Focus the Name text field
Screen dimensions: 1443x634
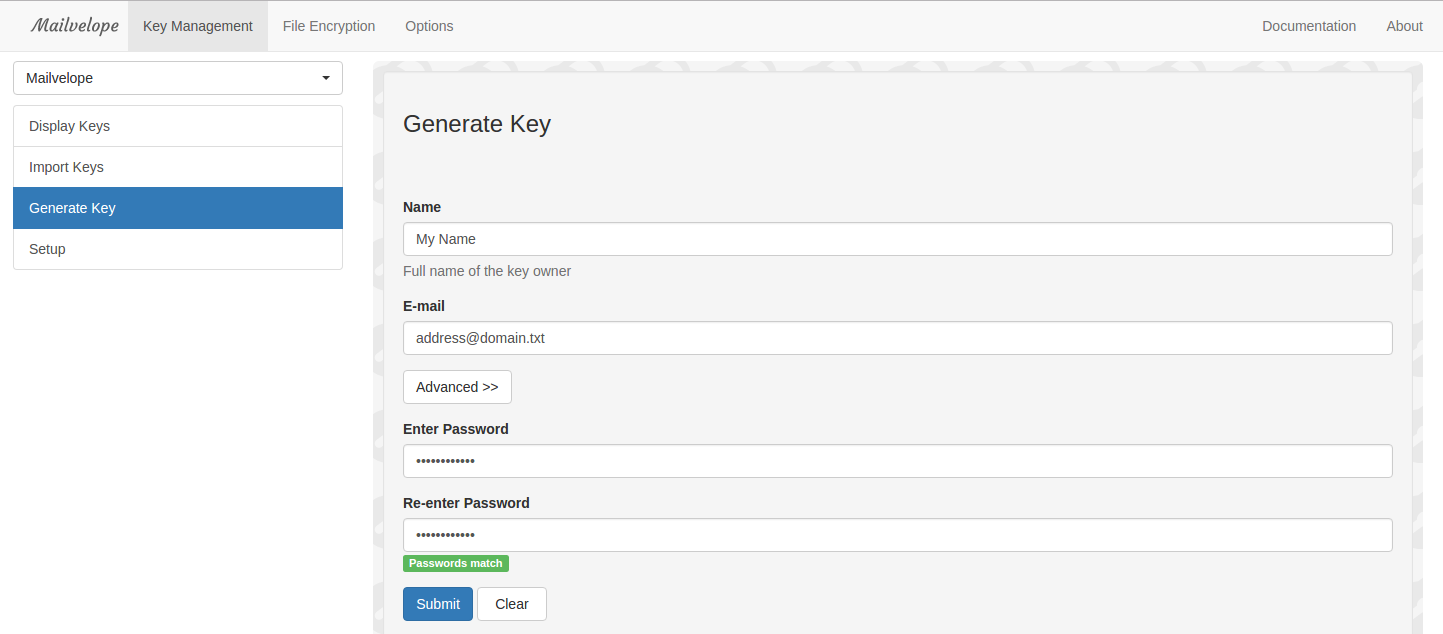click(897, 239)
